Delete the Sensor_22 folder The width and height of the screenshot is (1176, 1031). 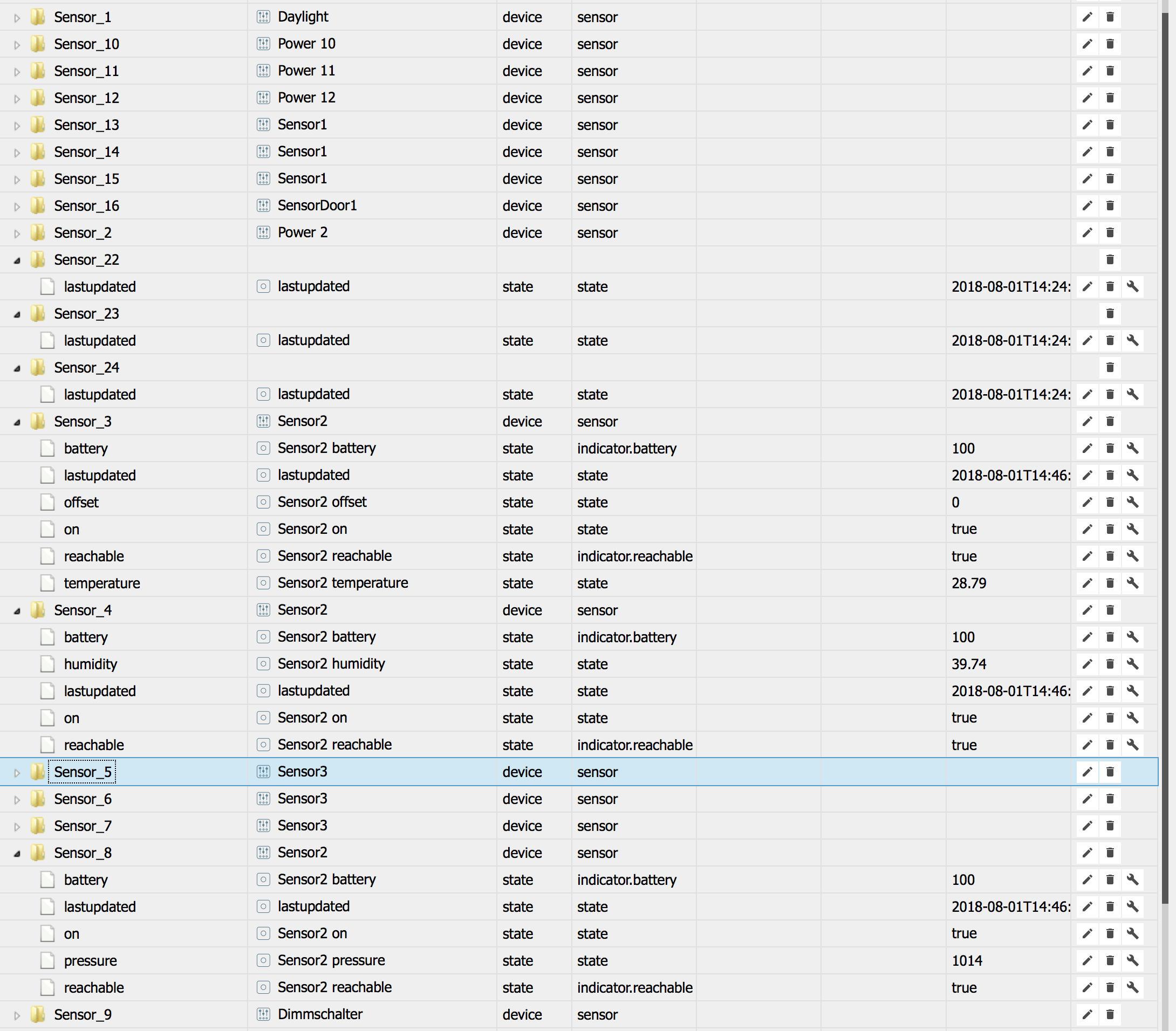[x=1110, y=260]
